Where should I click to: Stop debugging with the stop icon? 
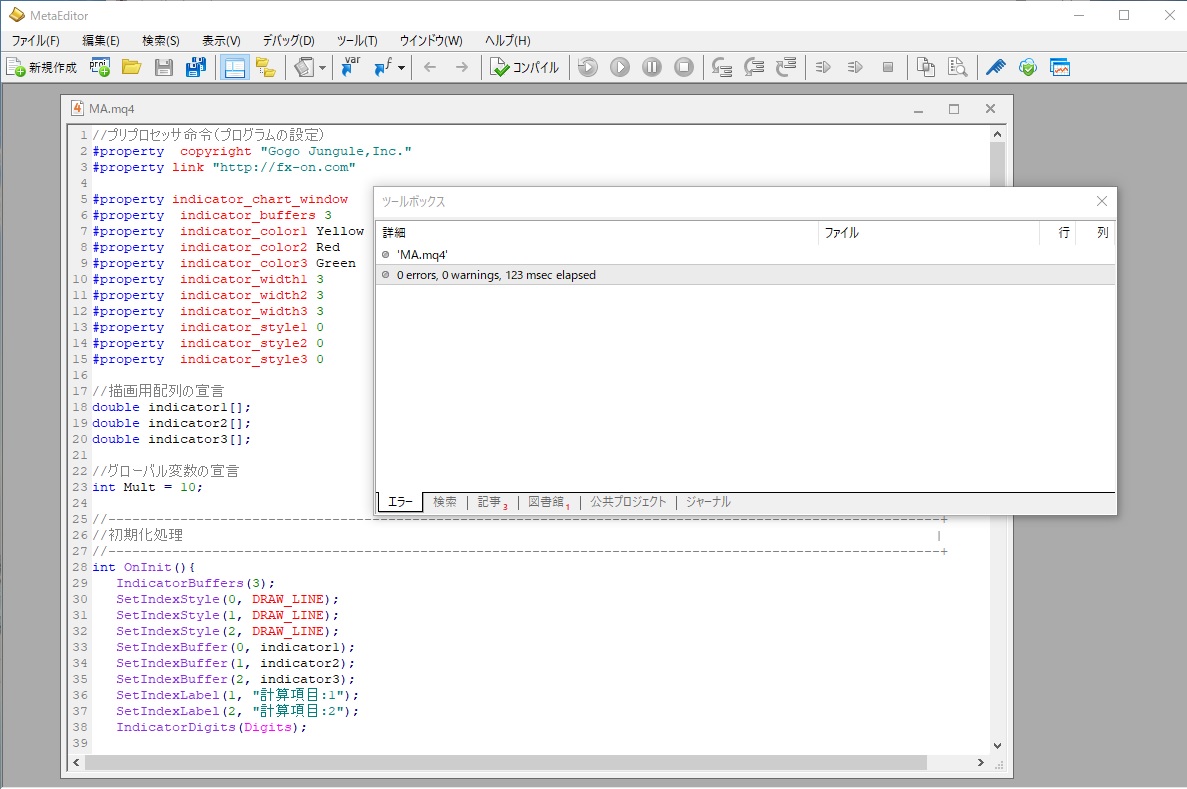click(x=684, y=67)
